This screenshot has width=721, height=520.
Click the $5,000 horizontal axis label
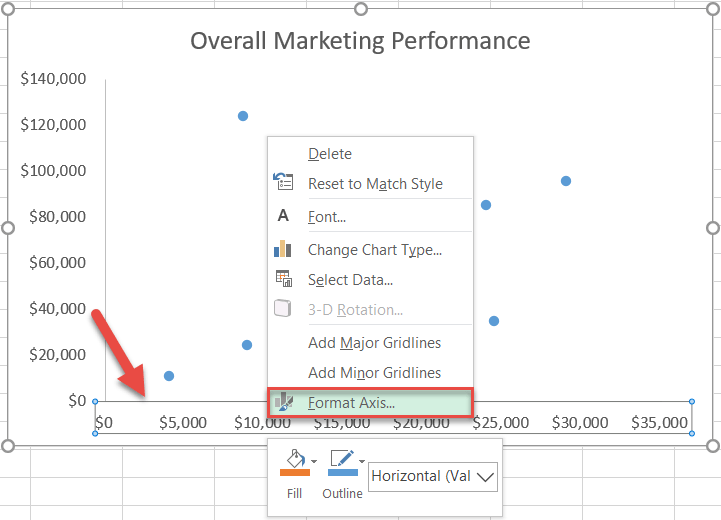pos(183,423)
